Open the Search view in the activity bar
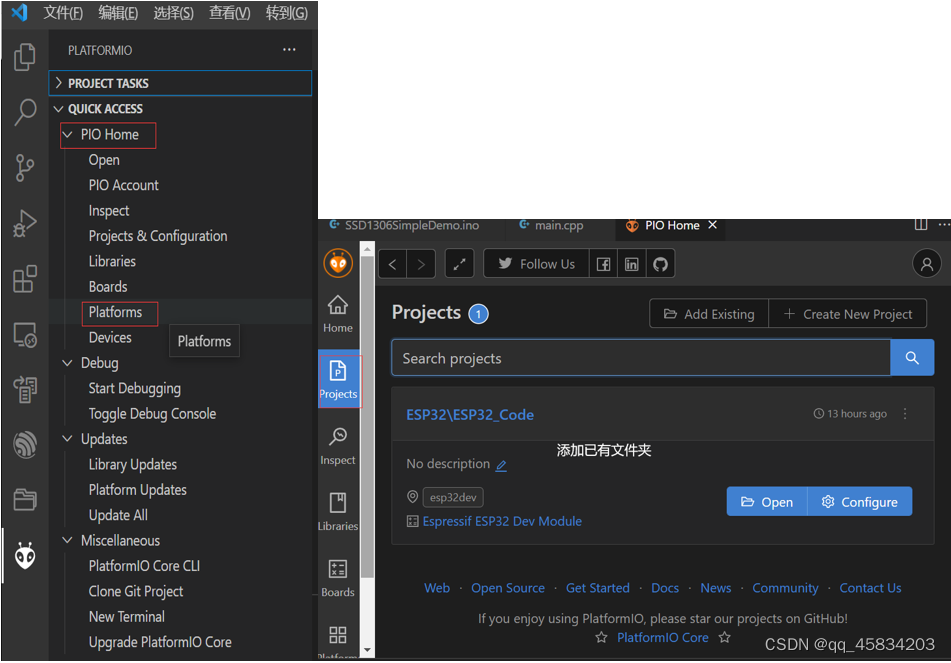Screen dimensions: 951x663 pos(25,112)
